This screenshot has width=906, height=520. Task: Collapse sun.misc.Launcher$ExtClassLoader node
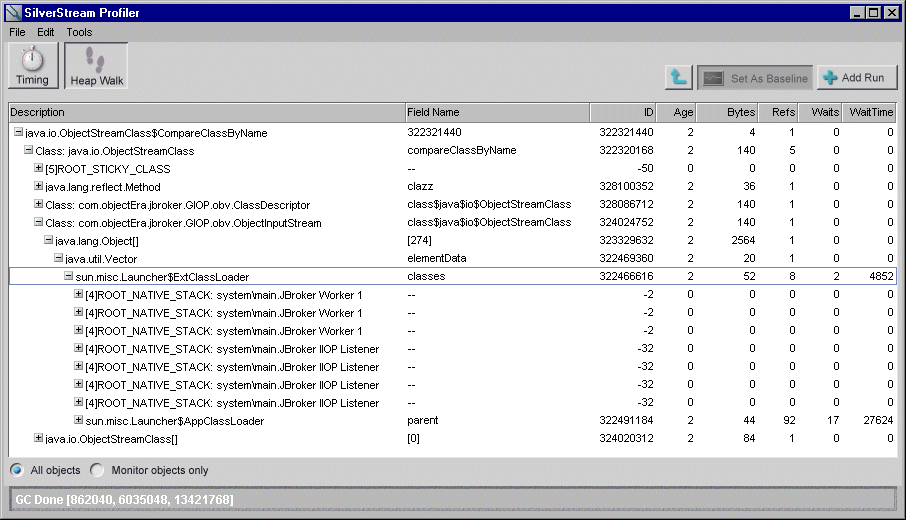pos(68,276)
